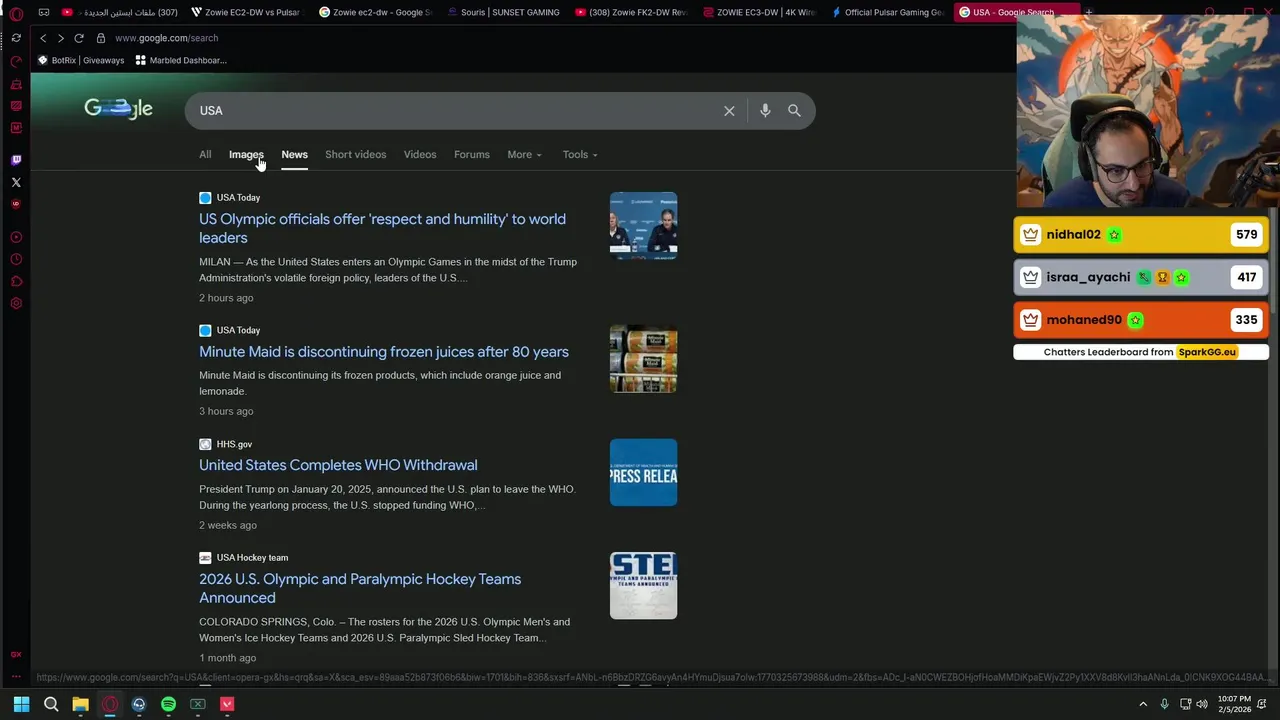Click the "2 weeks ago" timestamp

point(228,525)
